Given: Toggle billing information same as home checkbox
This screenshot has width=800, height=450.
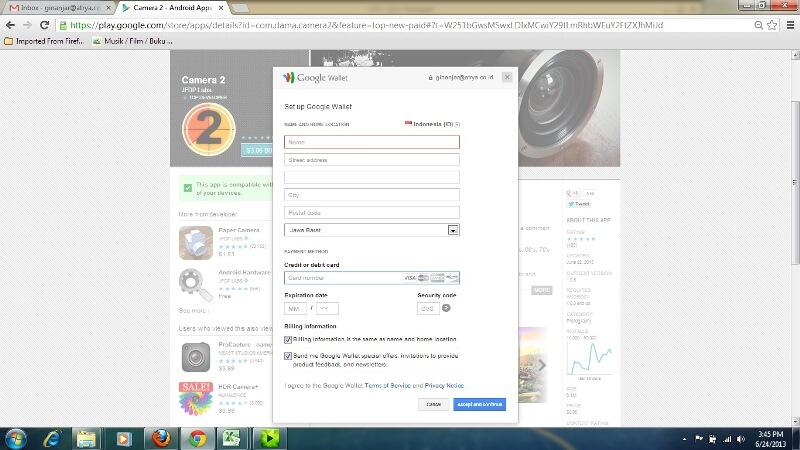Looking at the screenshot, I should click(x=288, y=340).
